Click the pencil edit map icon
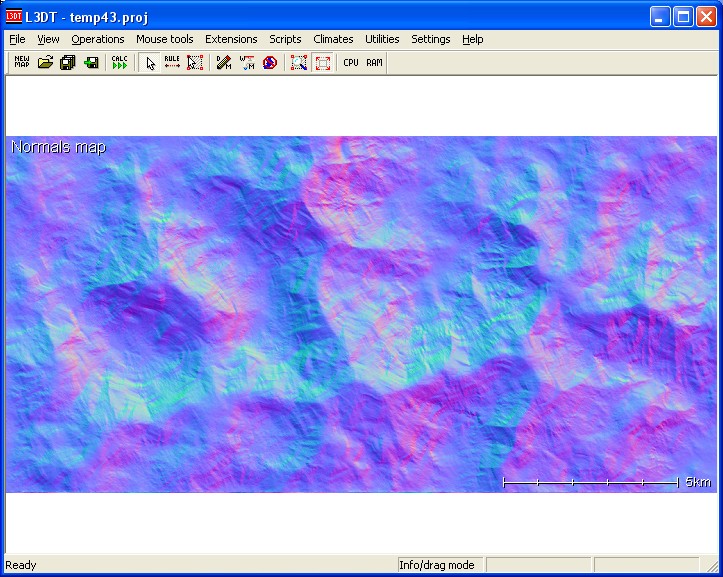The width and height of the screenshot is (723, 577). pyautogui.click(x=224, y=63)
